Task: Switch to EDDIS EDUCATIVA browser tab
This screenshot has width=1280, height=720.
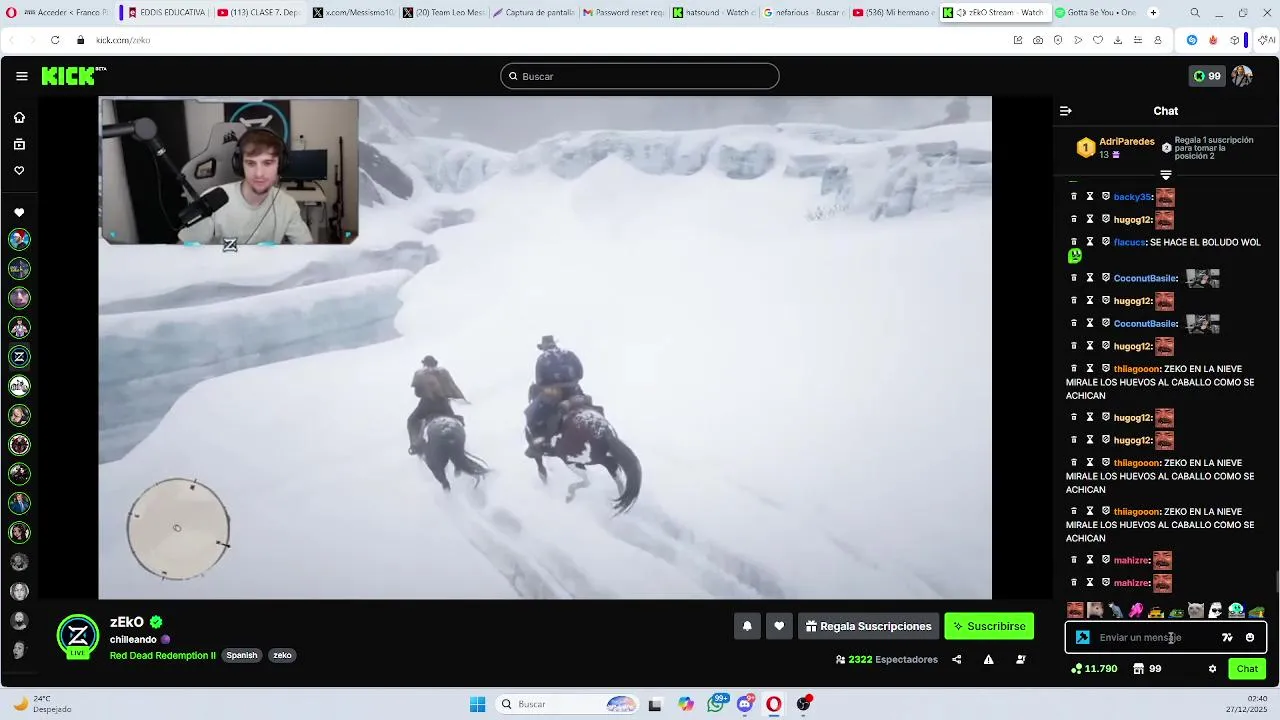Action: (166, 13)
